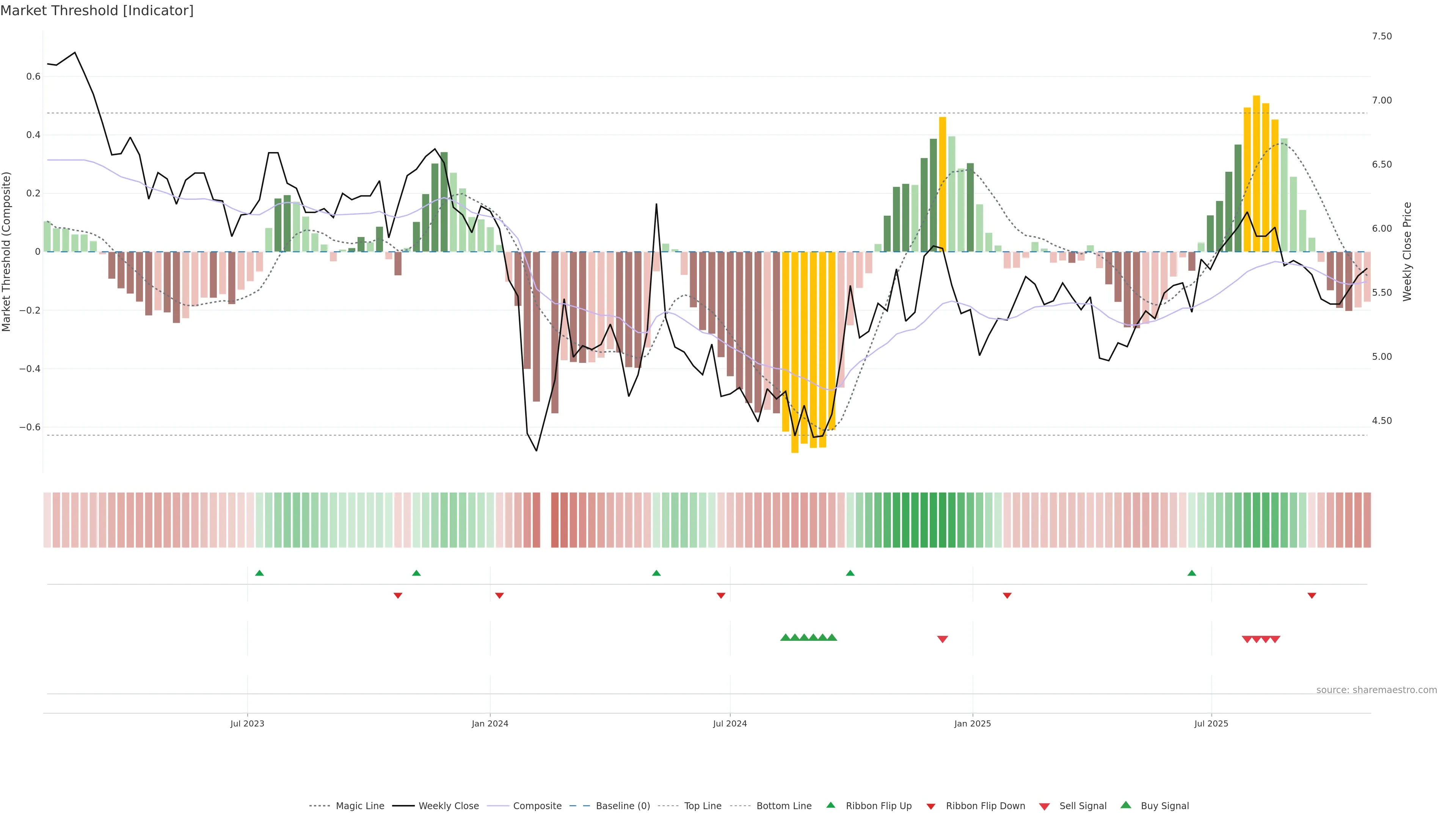Click the Weekly Close Price right axis title
This screenshot has height=819, width=1456.
(1407, 251)
